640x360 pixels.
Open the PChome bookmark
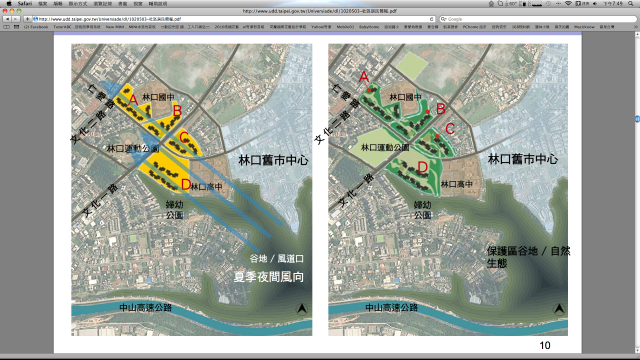(474, 27)
